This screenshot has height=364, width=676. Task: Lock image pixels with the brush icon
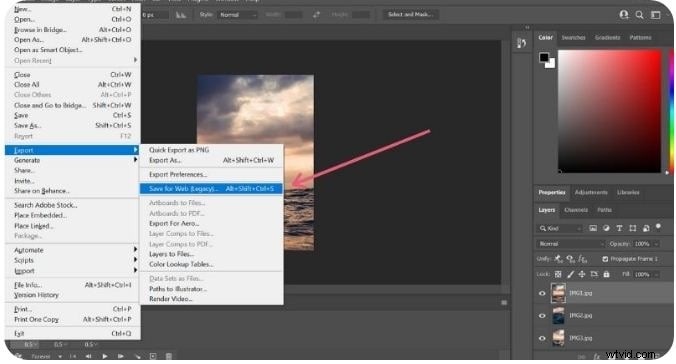coord(570,274)
